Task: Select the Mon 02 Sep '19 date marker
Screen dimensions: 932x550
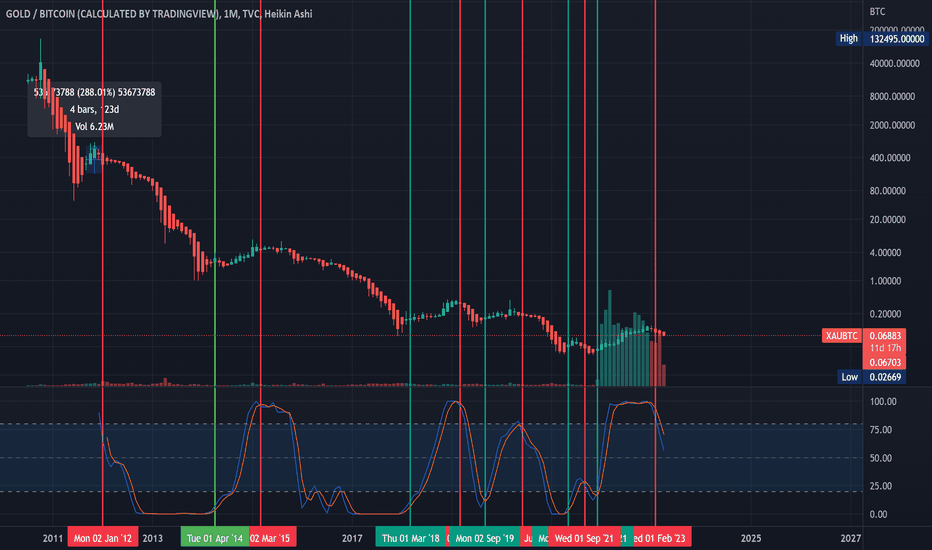Action: tap(484, 538)
